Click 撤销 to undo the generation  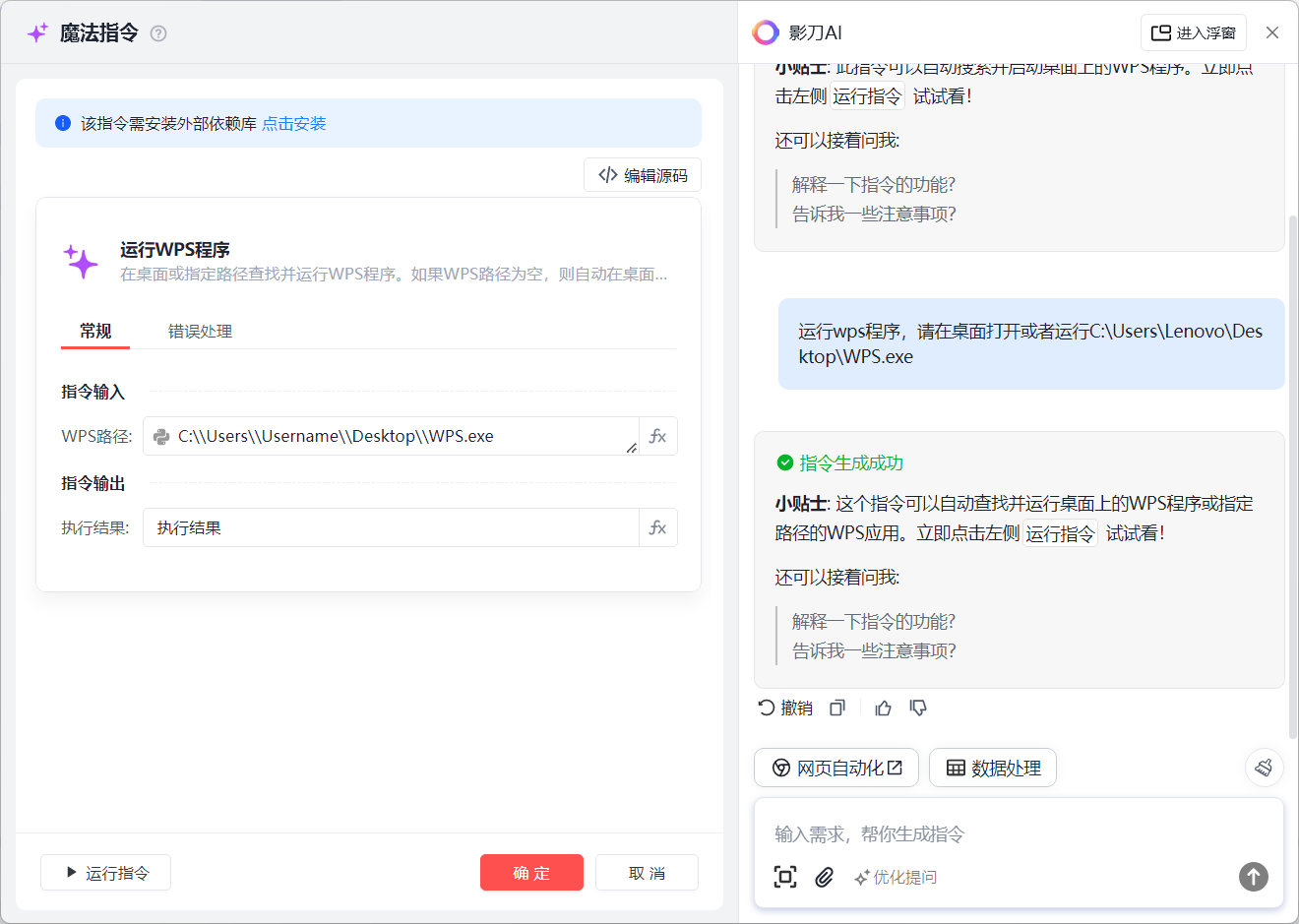[x=785, y=708]
